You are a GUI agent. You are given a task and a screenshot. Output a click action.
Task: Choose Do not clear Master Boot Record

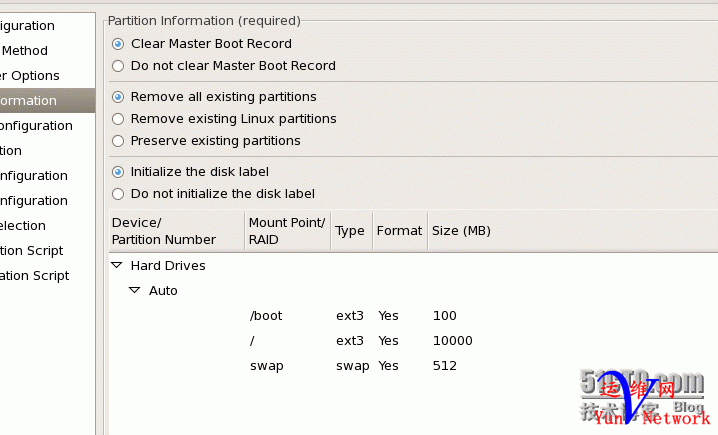119,66
